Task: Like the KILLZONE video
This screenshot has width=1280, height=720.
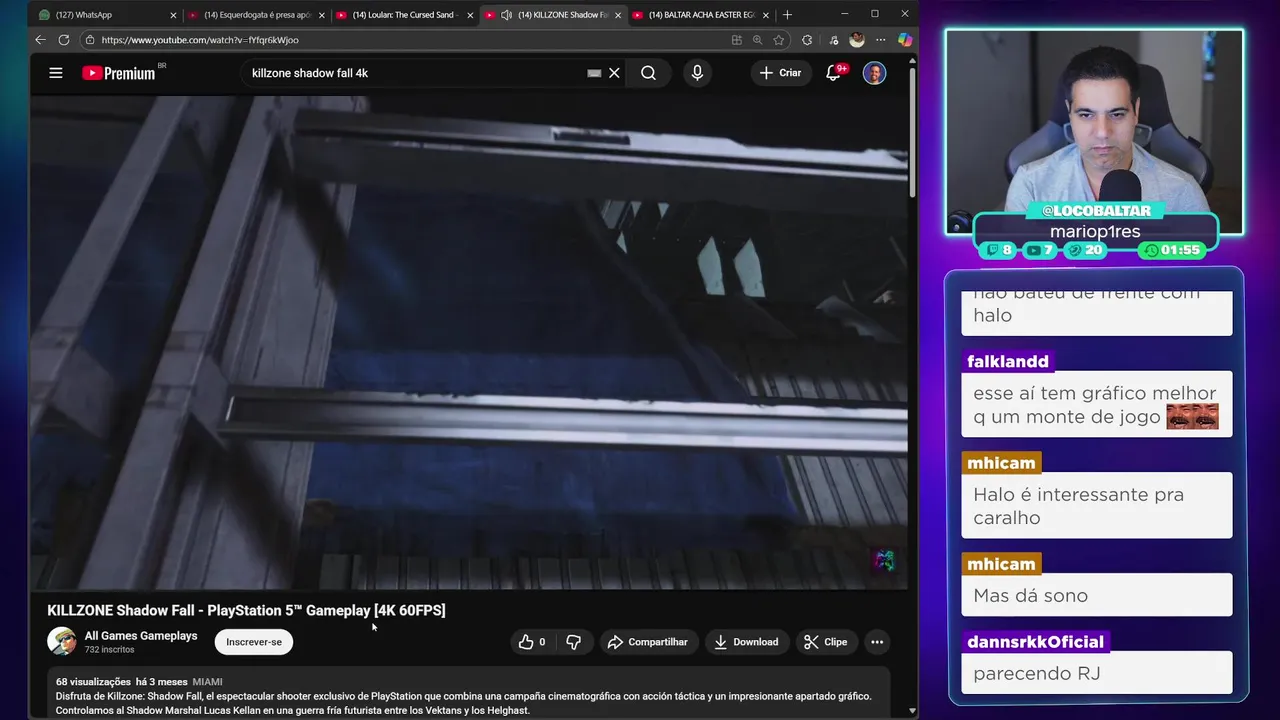Action: click(532, 642)
